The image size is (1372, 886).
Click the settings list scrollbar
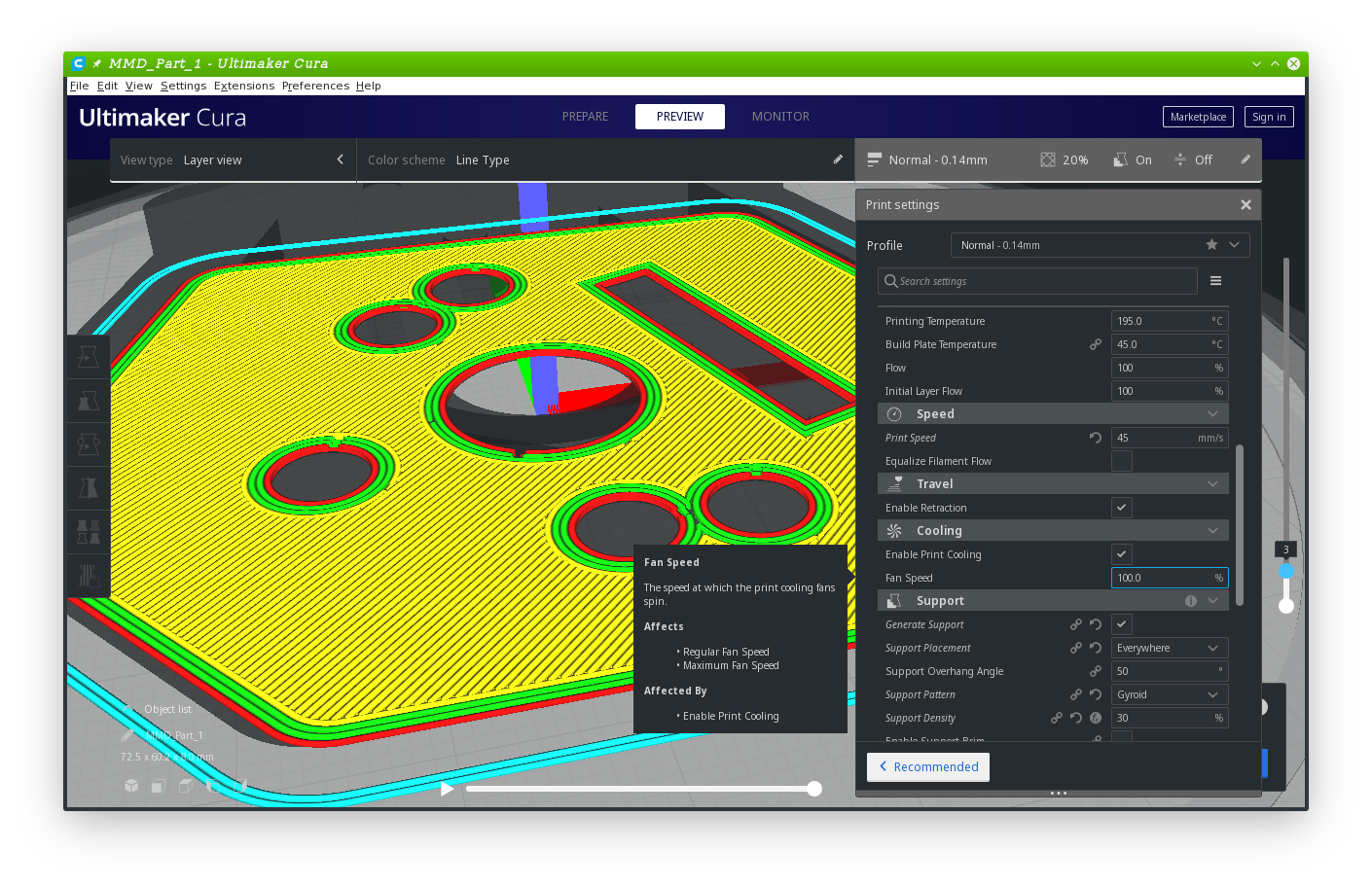tap(1240, 525)
